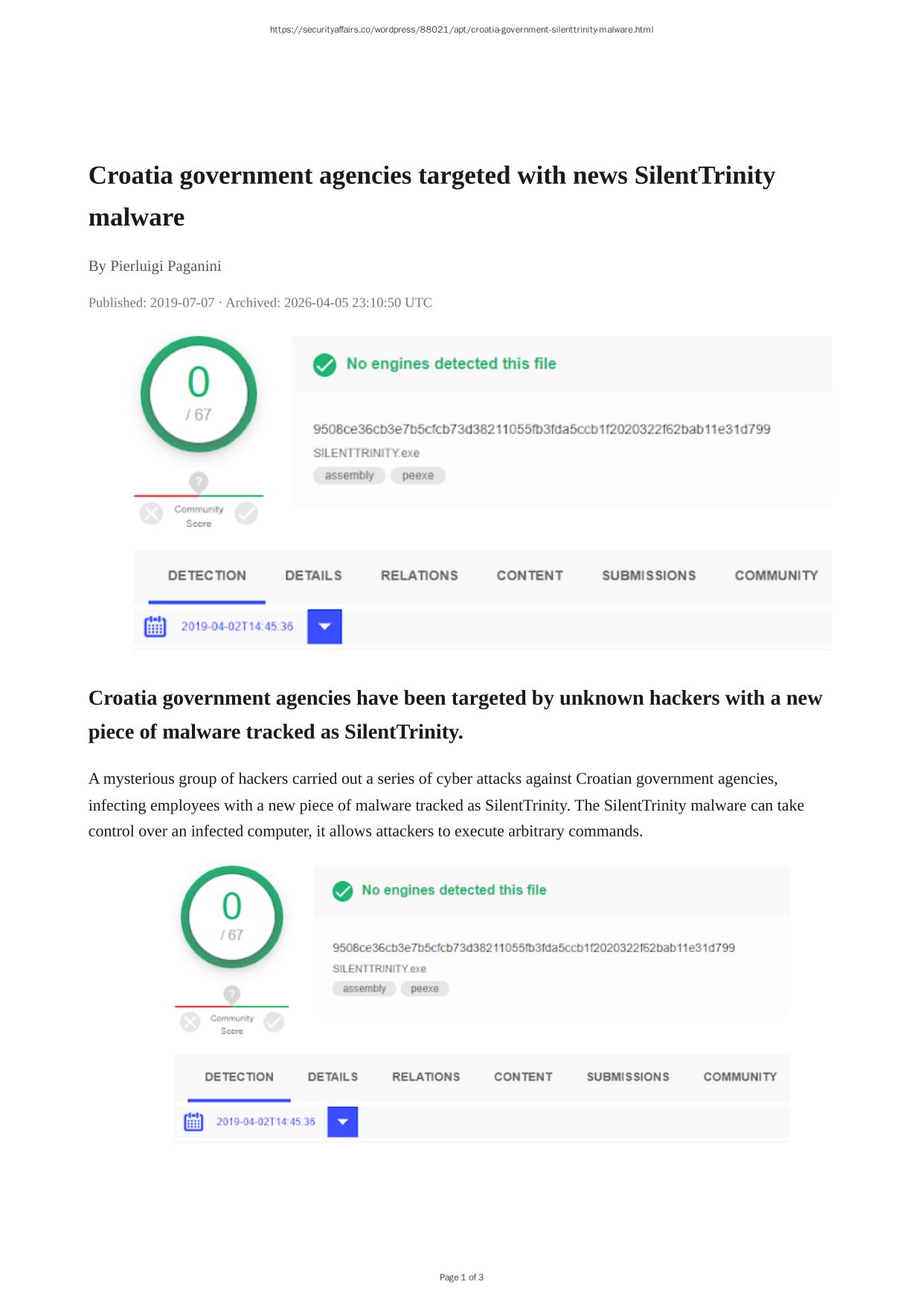Click the file hash in the upper screenshot

pyautogui.click(x=542, y=429)
